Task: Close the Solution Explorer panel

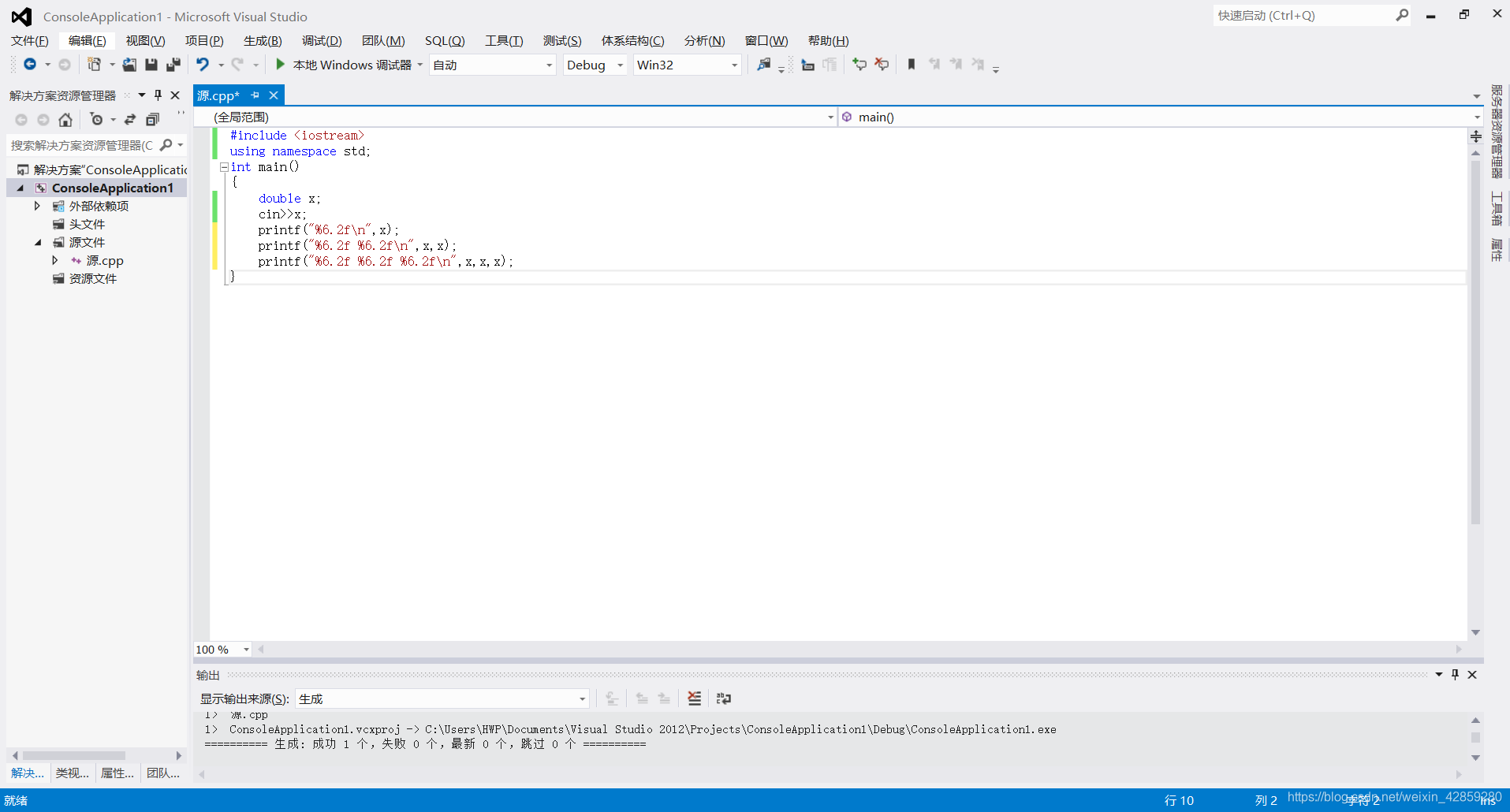Action: pyautogui.click(x=175, y=95)
